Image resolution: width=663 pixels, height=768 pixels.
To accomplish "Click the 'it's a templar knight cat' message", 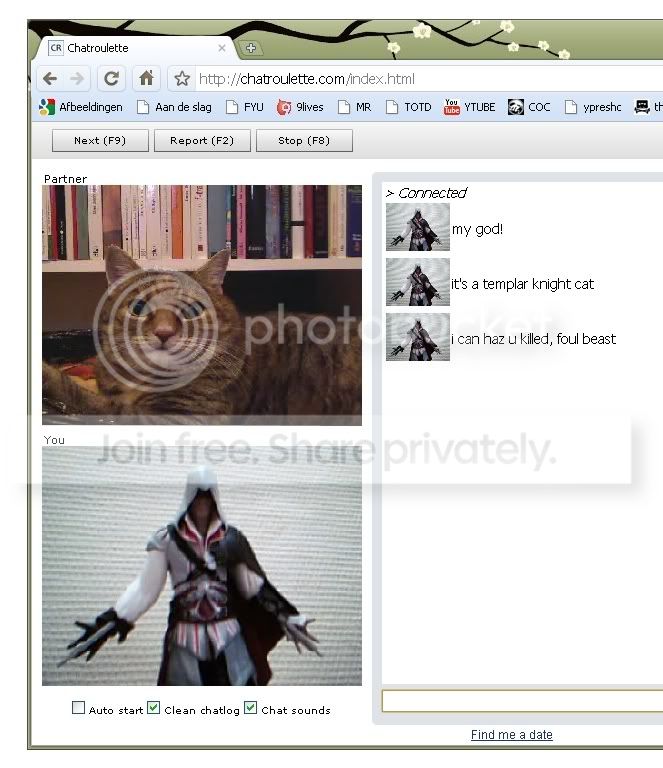I will click(522, 284).
